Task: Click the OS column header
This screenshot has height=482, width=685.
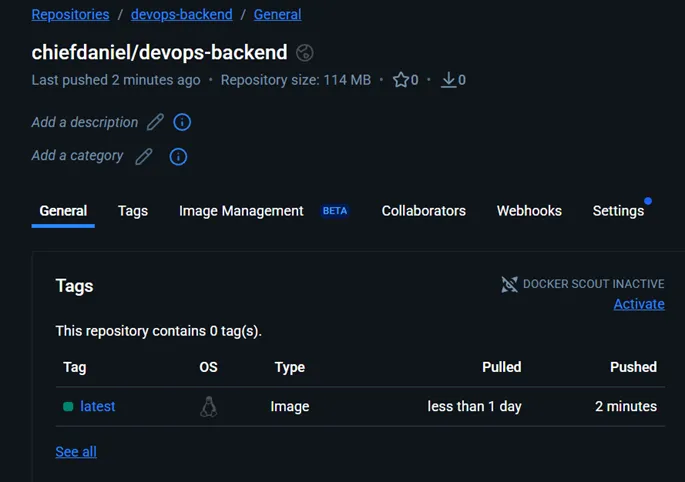Action: [x=208, y=367]
